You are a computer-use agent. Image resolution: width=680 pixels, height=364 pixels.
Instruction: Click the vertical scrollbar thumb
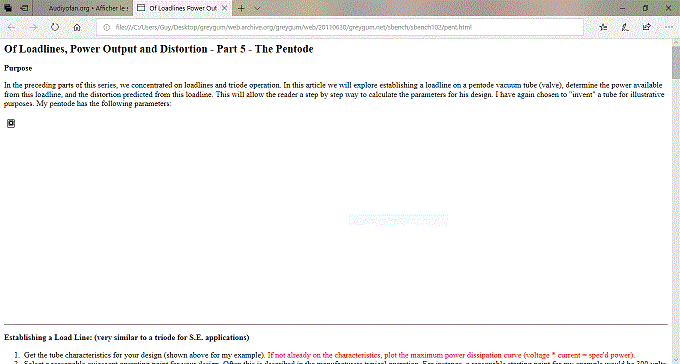click(x=676, y=63)
